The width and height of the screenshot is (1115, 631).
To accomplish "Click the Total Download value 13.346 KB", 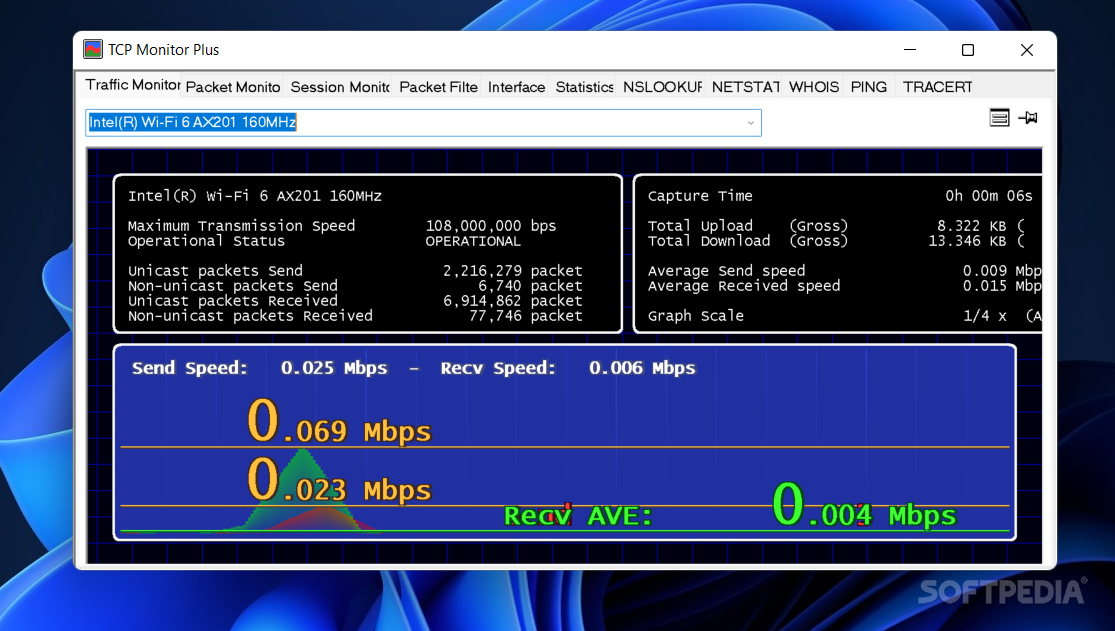I will [967, 241].
